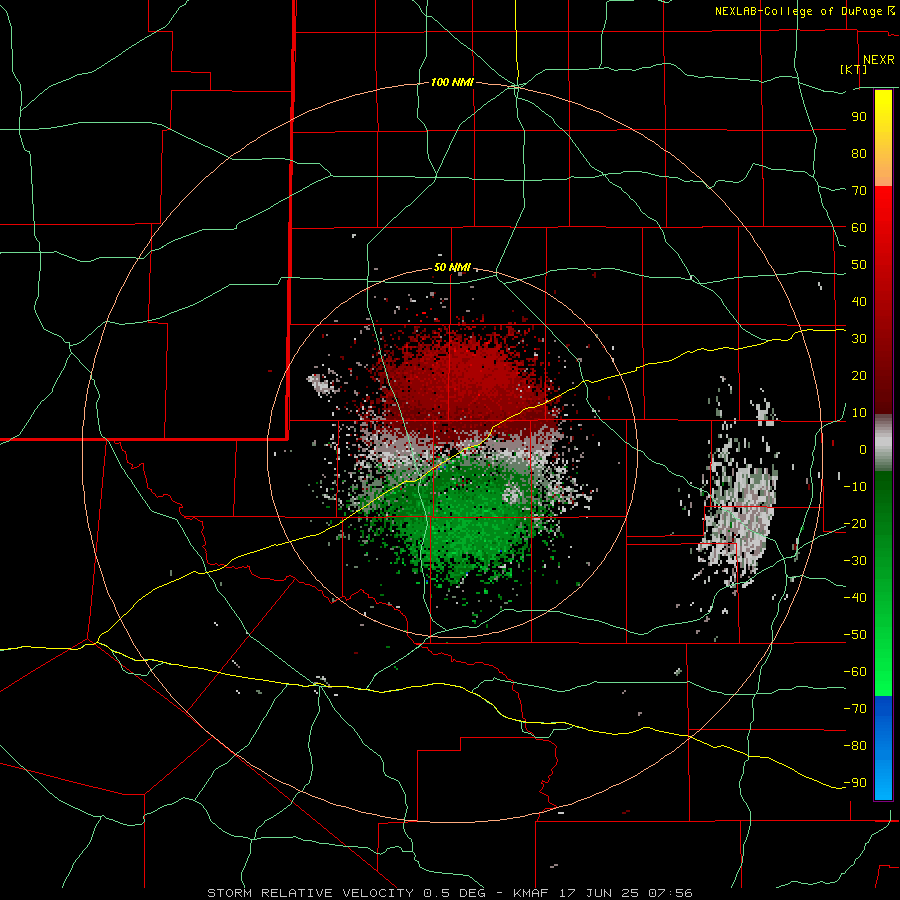The image size is (900, 900).
Task: Click the bright green segment of color bar
Action: pyautogui.click(x=883, y=584)
